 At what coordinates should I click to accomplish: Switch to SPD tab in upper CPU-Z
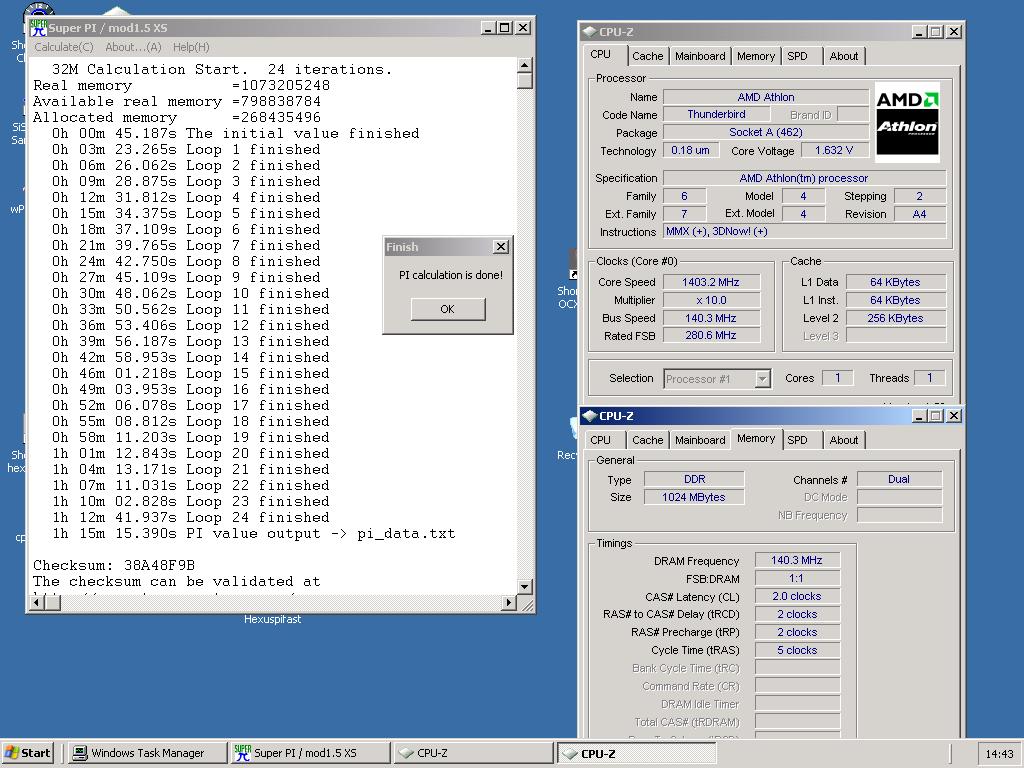point(797,56)
